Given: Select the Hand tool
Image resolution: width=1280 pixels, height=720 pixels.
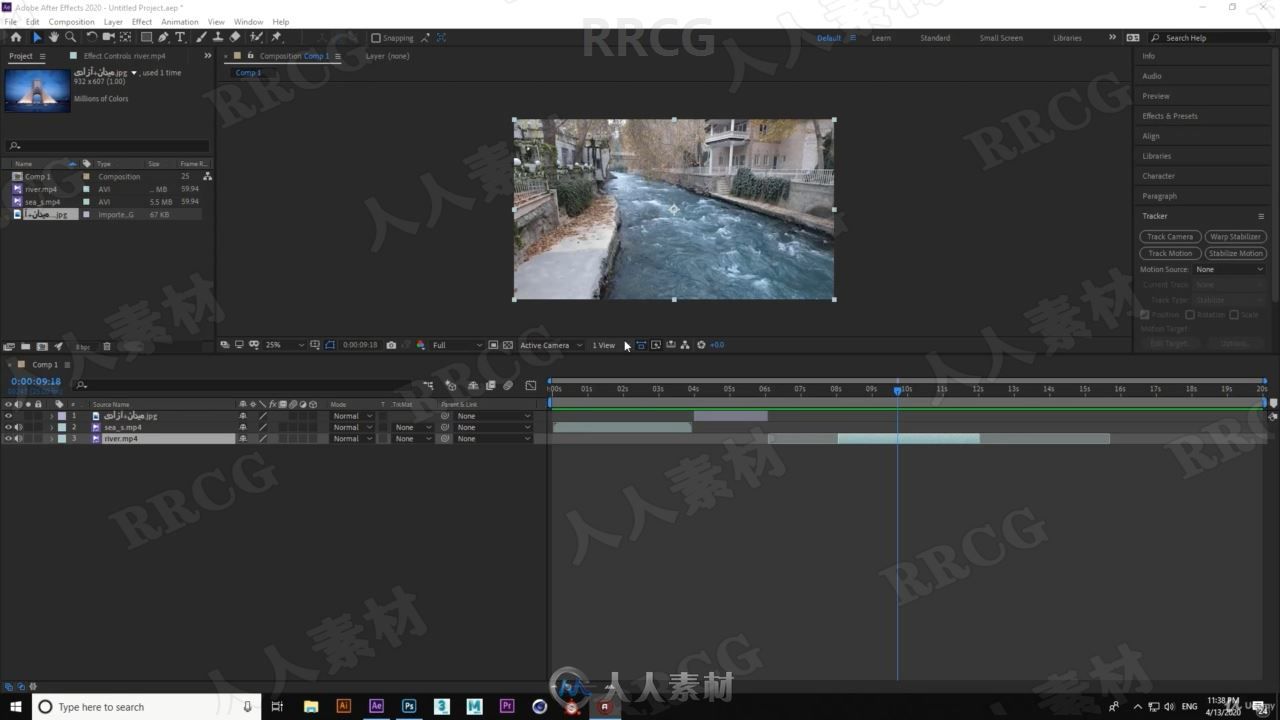Looking at the screenshot, I should point(54,37).
